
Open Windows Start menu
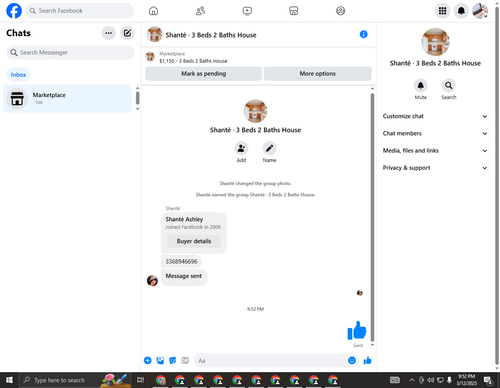[x=9, y=380]
